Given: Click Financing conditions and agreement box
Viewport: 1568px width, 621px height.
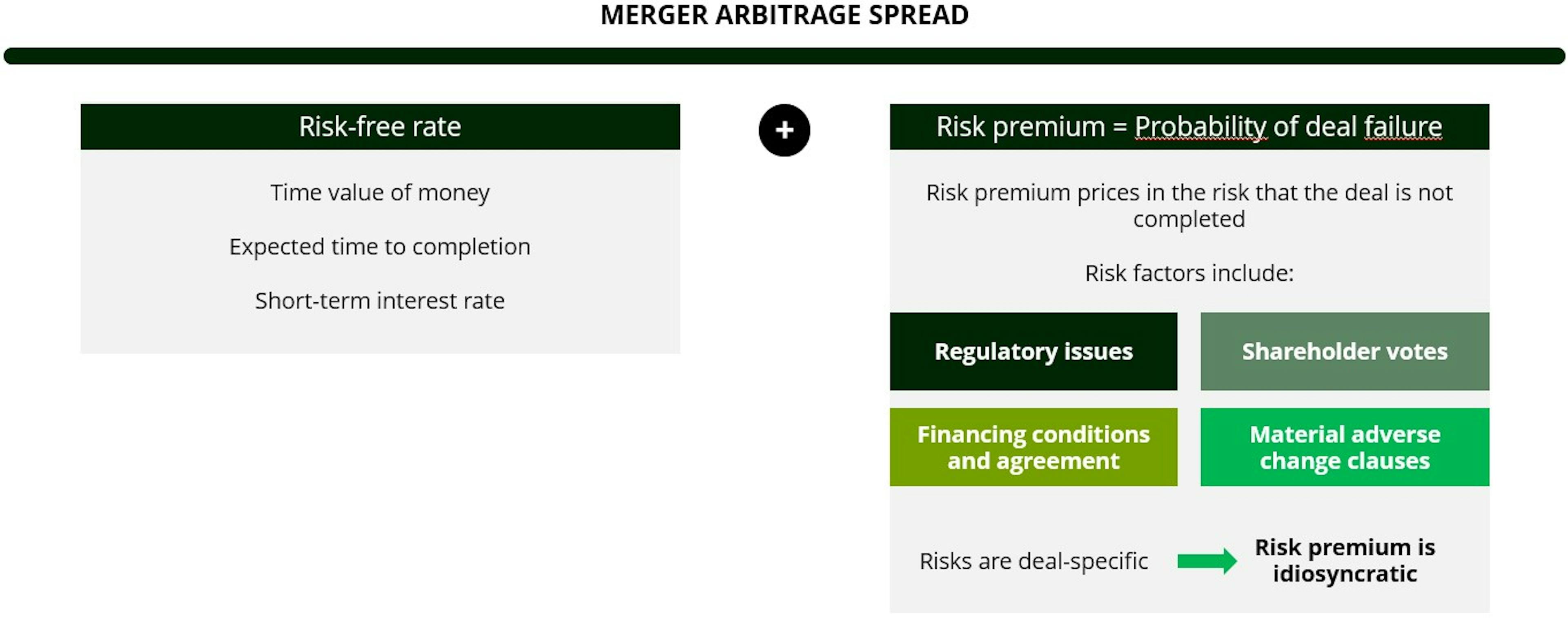Looking at the screenshot, I should click(x=1033, y=447).
